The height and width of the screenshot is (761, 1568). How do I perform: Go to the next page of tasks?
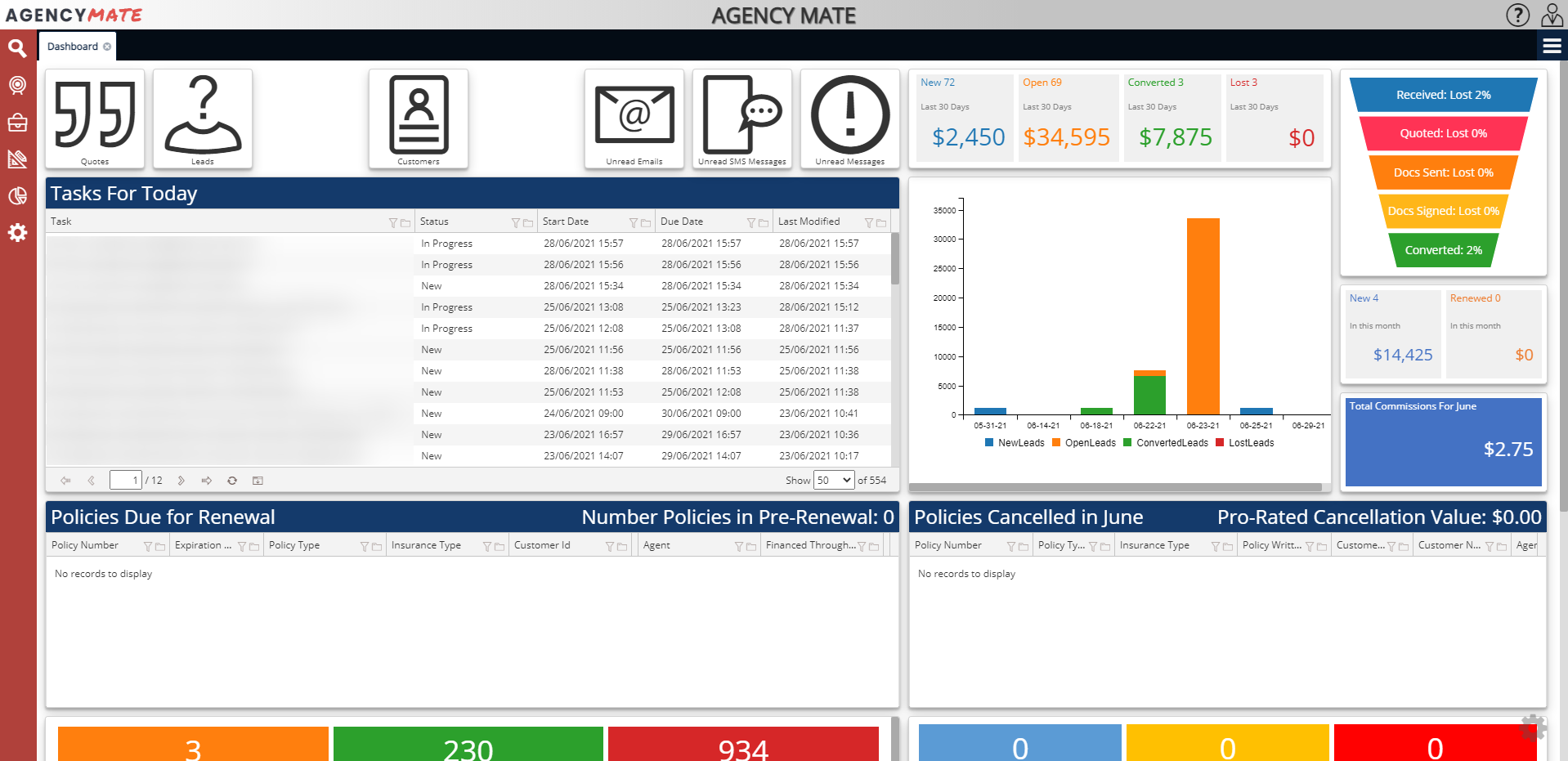click(x=181, y=480)
